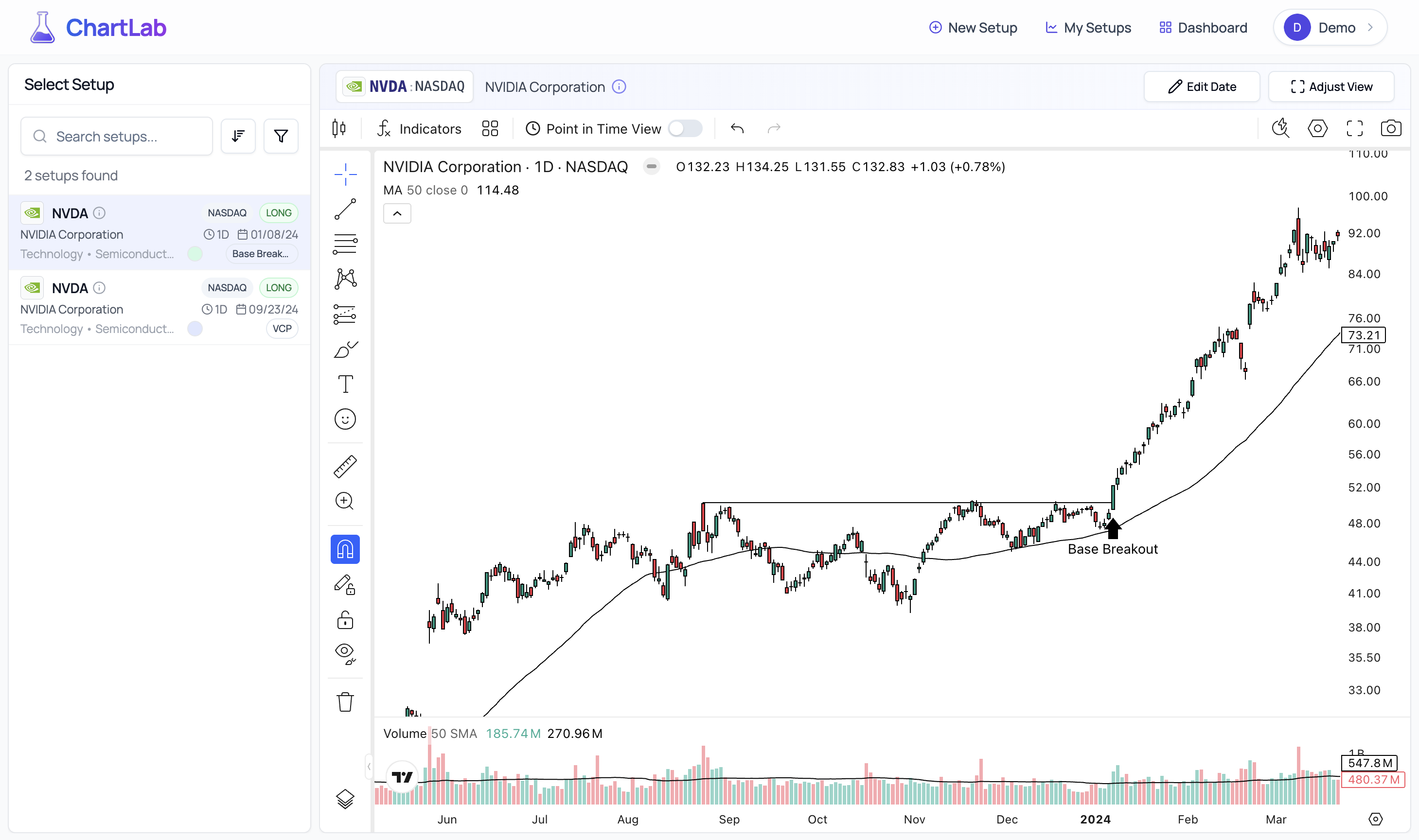Click the Search setups field
This screenshot has width=1419, height=840.
[x=117, y=137]
